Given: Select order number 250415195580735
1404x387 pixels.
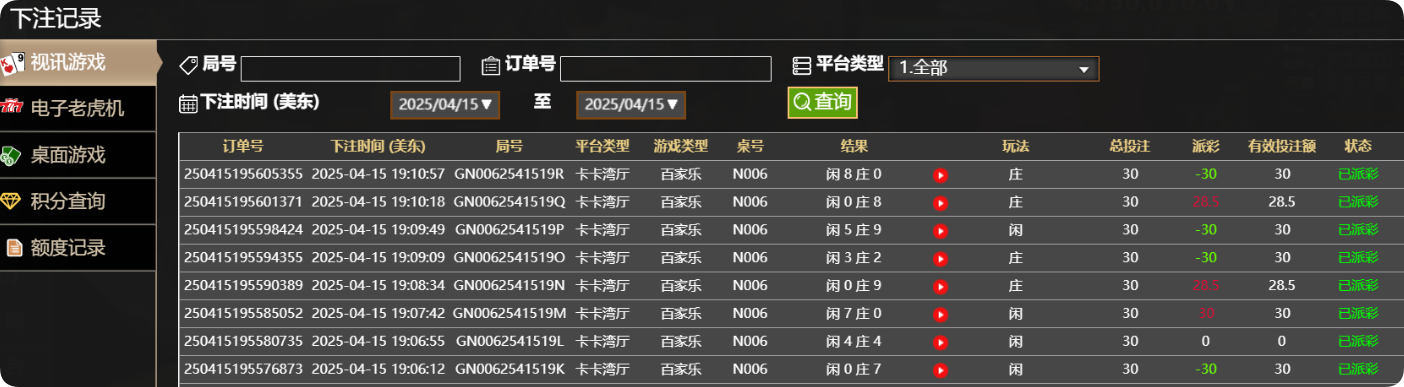Looking at the screenshot, I should pyautogui.click(x=243, y=342).
